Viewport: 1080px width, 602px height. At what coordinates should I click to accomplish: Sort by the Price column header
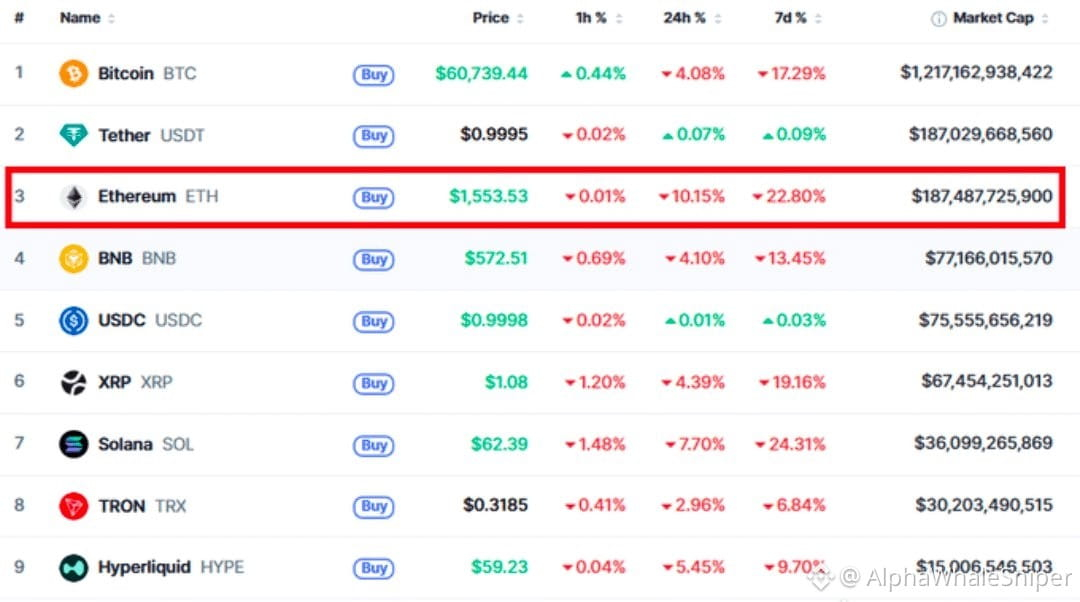[x=497, y=18]
